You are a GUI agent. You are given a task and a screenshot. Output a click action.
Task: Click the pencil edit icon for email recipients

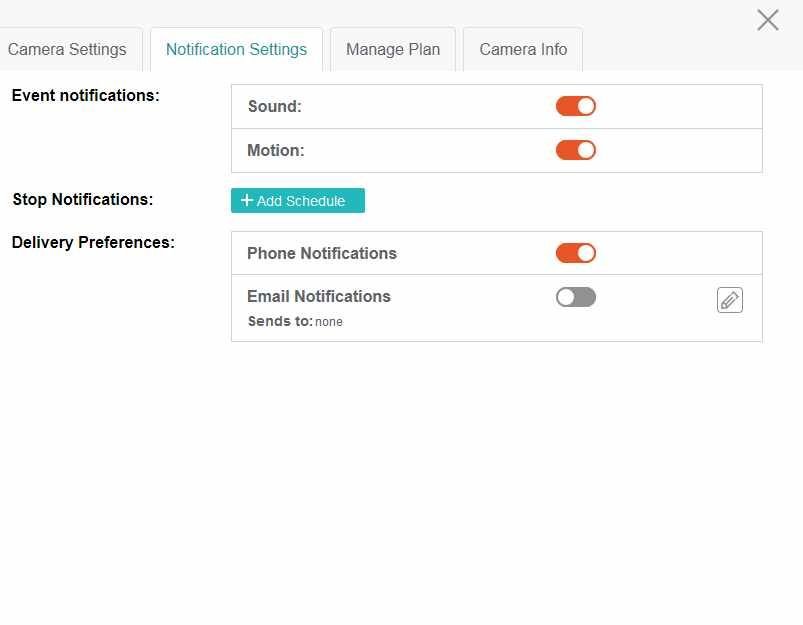coord(730,300)
